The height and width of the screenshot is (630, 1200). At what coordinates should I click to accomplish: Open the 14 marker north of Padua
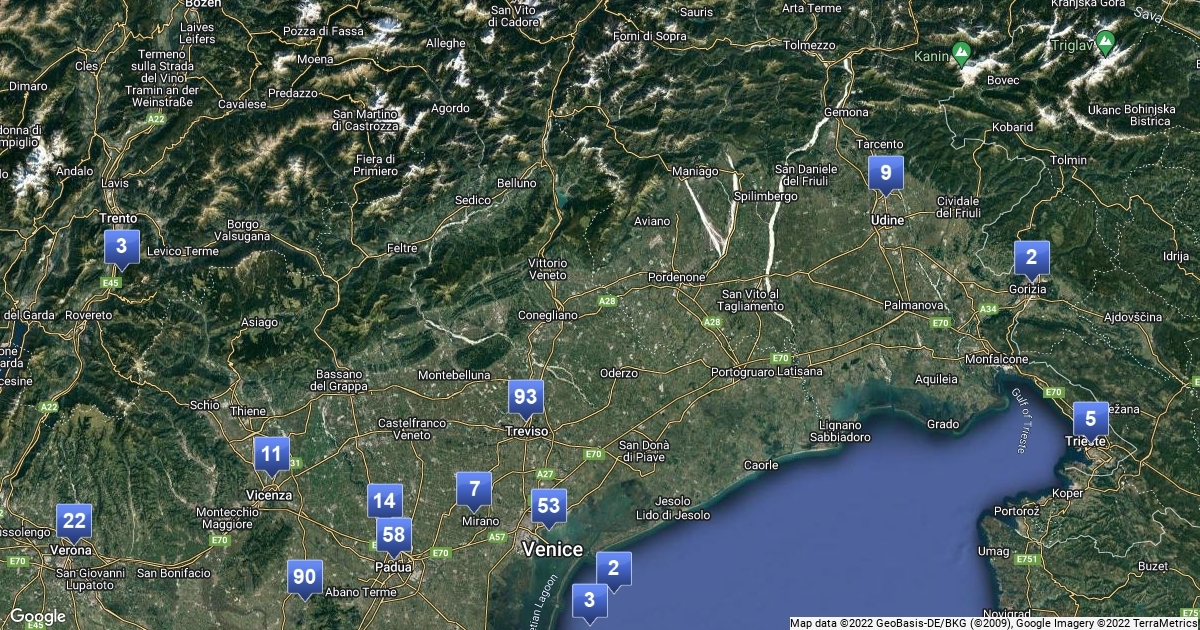coord(384,501)
